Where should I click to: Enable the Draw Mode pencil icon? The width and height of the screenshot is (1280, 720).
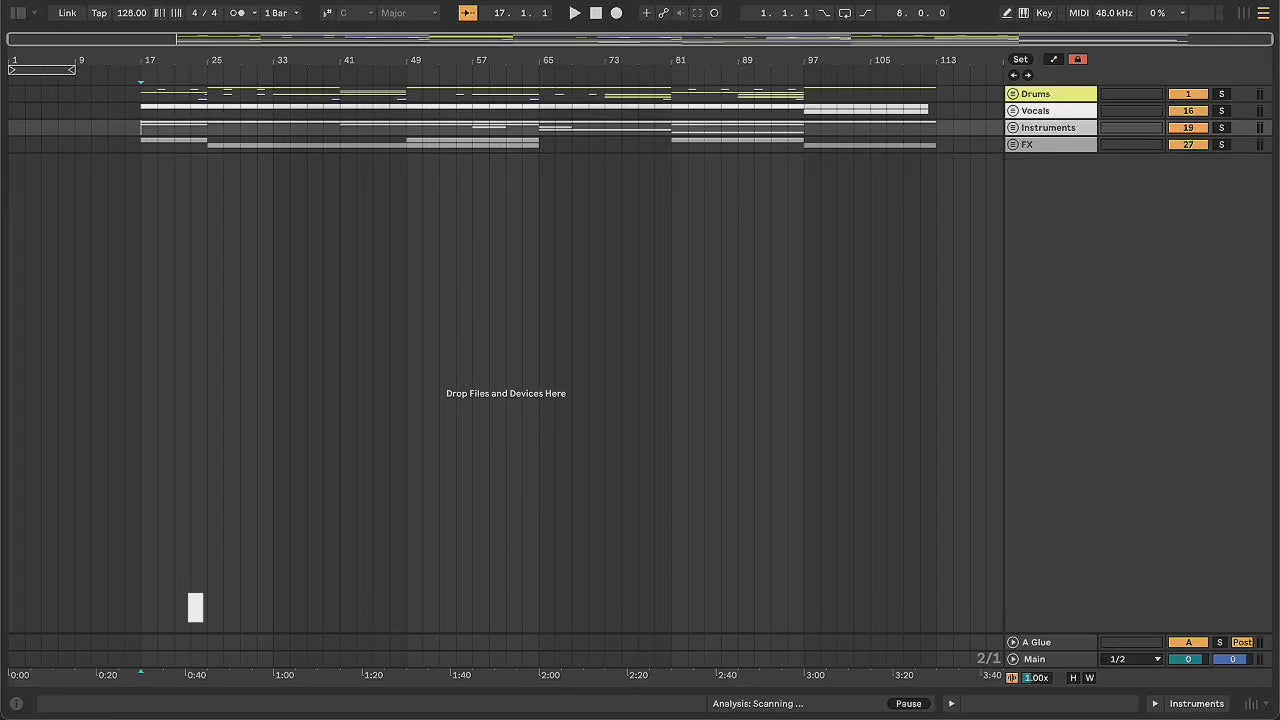click(x=1007, y=13)
